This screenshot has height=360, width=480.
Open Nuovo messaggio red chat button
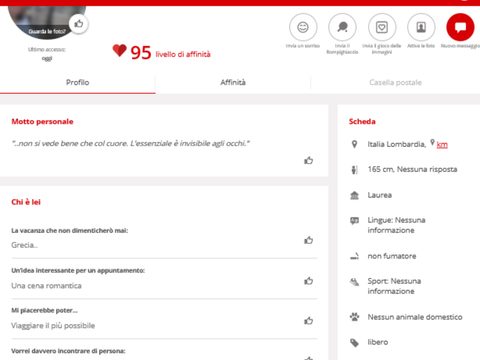pos(460,27)
